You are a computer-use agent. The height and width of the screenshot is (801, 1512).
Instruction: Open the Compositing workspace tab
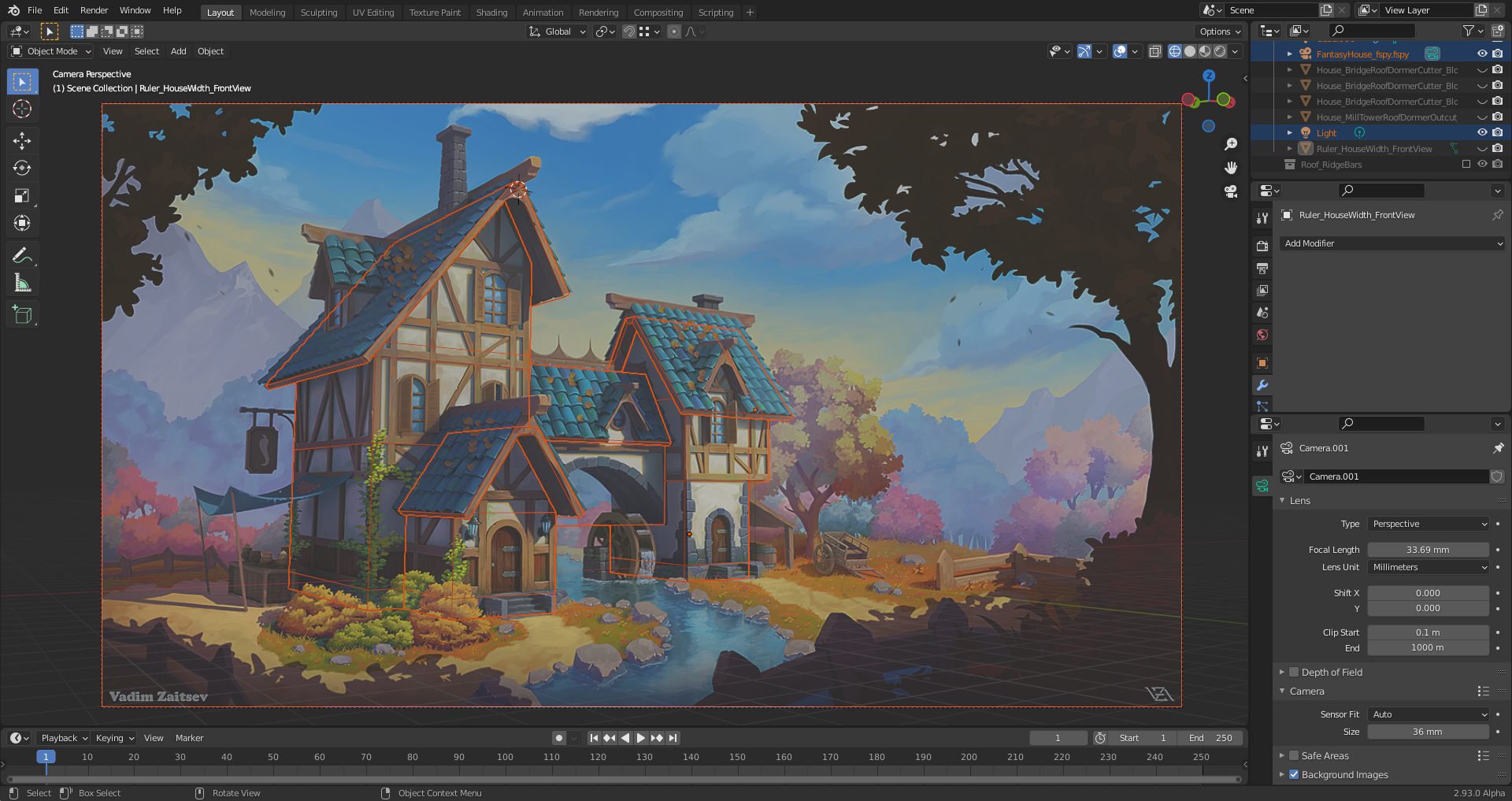pos(658,13)
